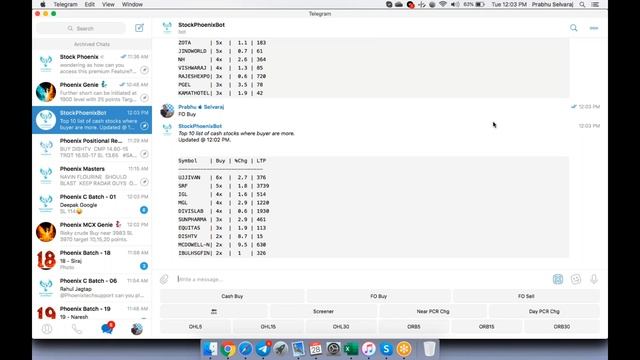Open the more options ellipsis in the chat header
This screenshot has height=360, width=640.
pos(593,28)
